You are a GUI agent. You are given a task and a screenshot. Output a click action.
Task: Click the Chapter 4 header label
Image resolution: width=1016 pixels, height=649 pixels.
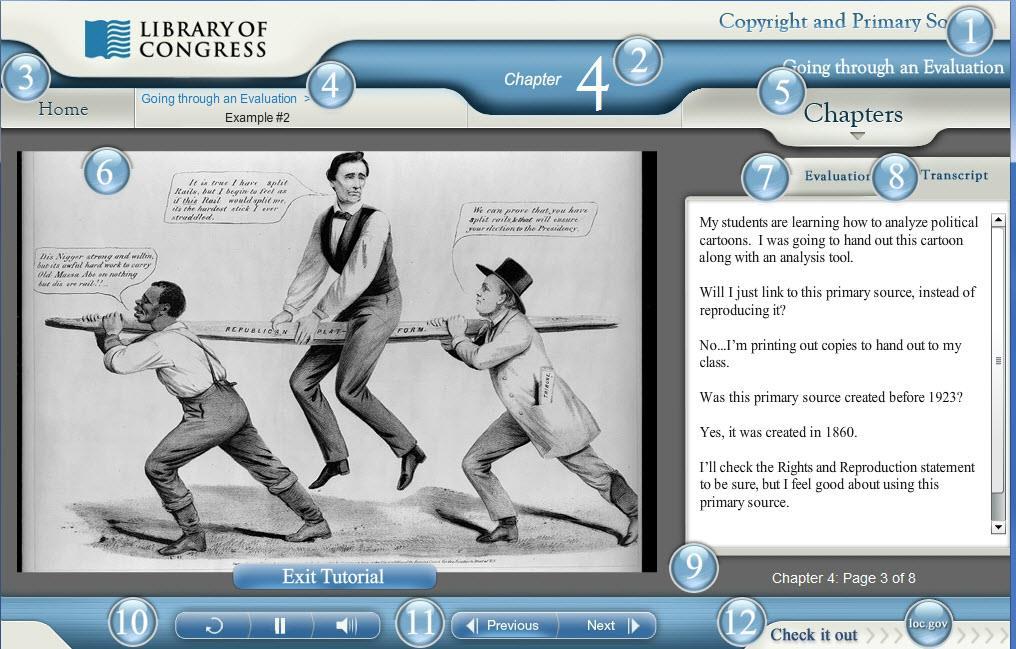pyautogui.click(x=556, y=80)
